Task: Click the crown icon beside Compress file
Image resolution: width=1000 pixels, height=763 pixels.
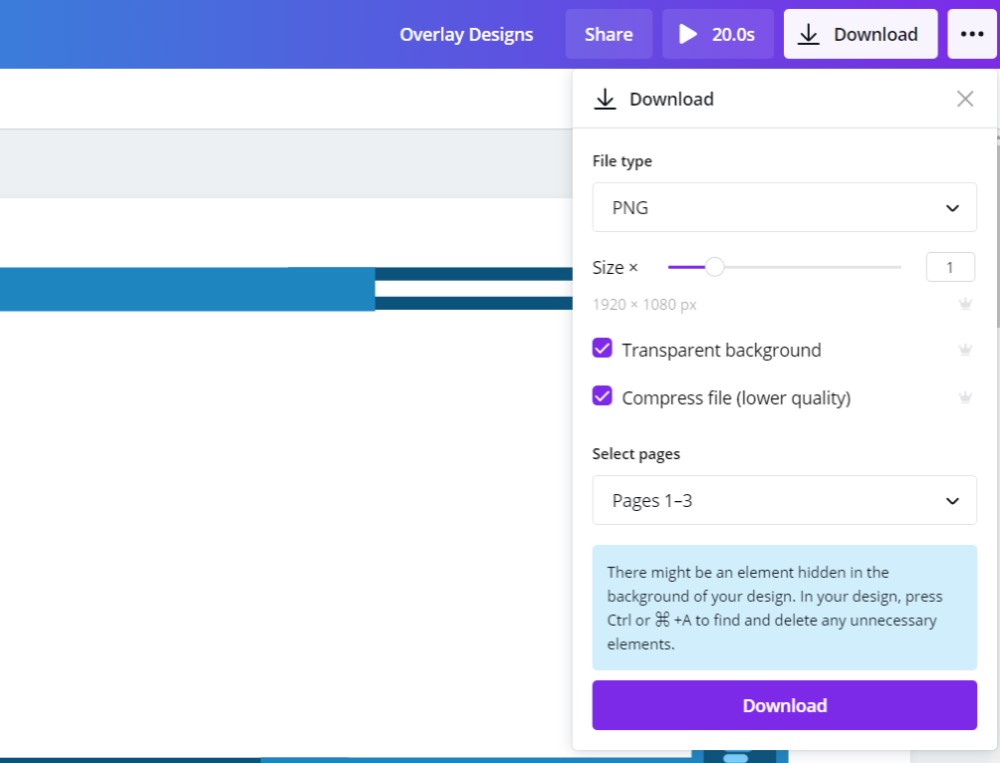Action: [x=965, y=398]
